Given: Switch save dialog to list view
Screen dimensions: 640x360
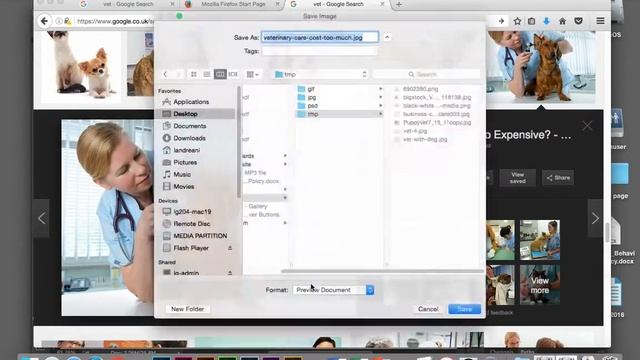Looking at the screenshot, I should pyautogui.click(x=207, y=74).
